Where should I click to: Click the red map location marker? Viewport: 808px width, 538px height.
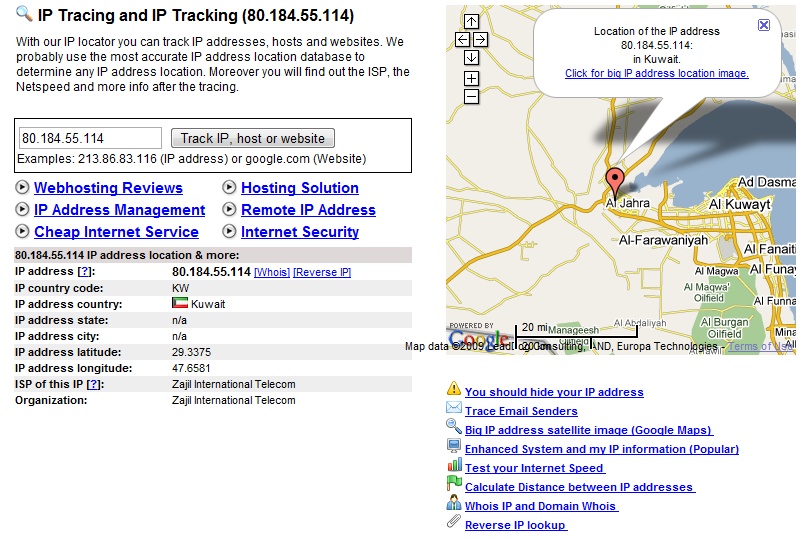[x=615, y=182]
